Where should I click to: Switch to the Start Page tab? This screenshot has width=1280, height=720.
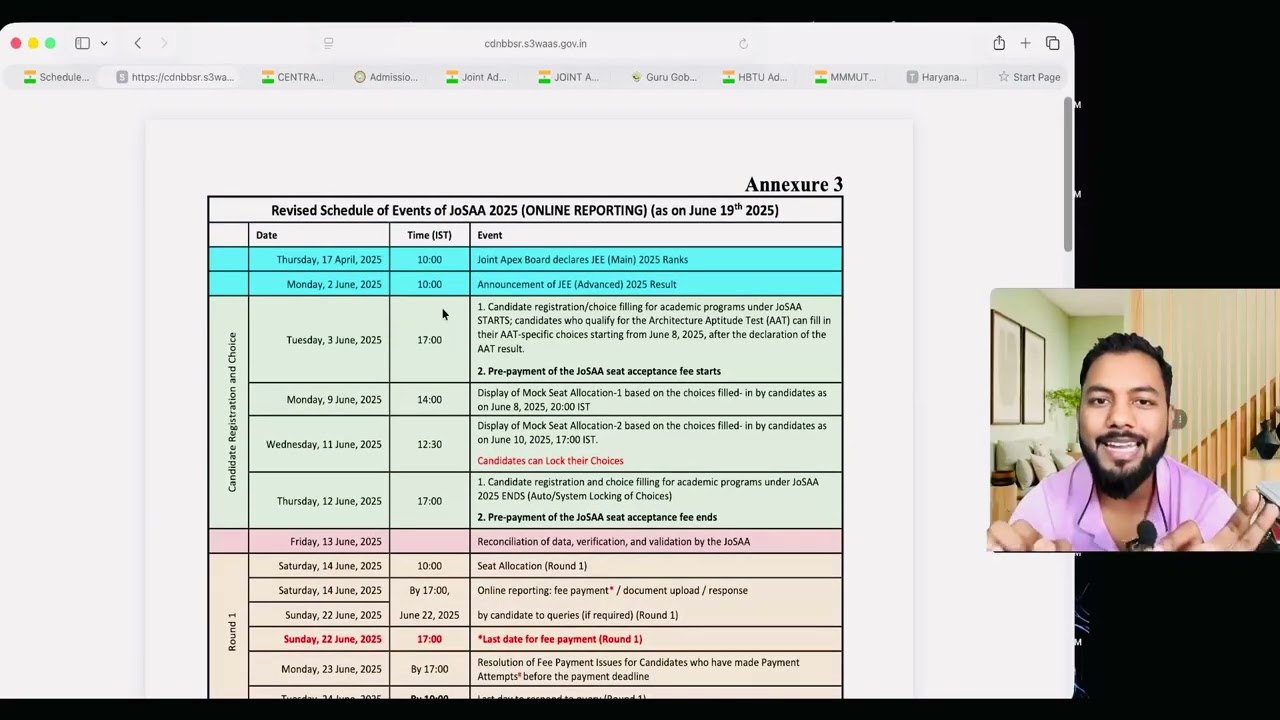(x=1028, y=77)
